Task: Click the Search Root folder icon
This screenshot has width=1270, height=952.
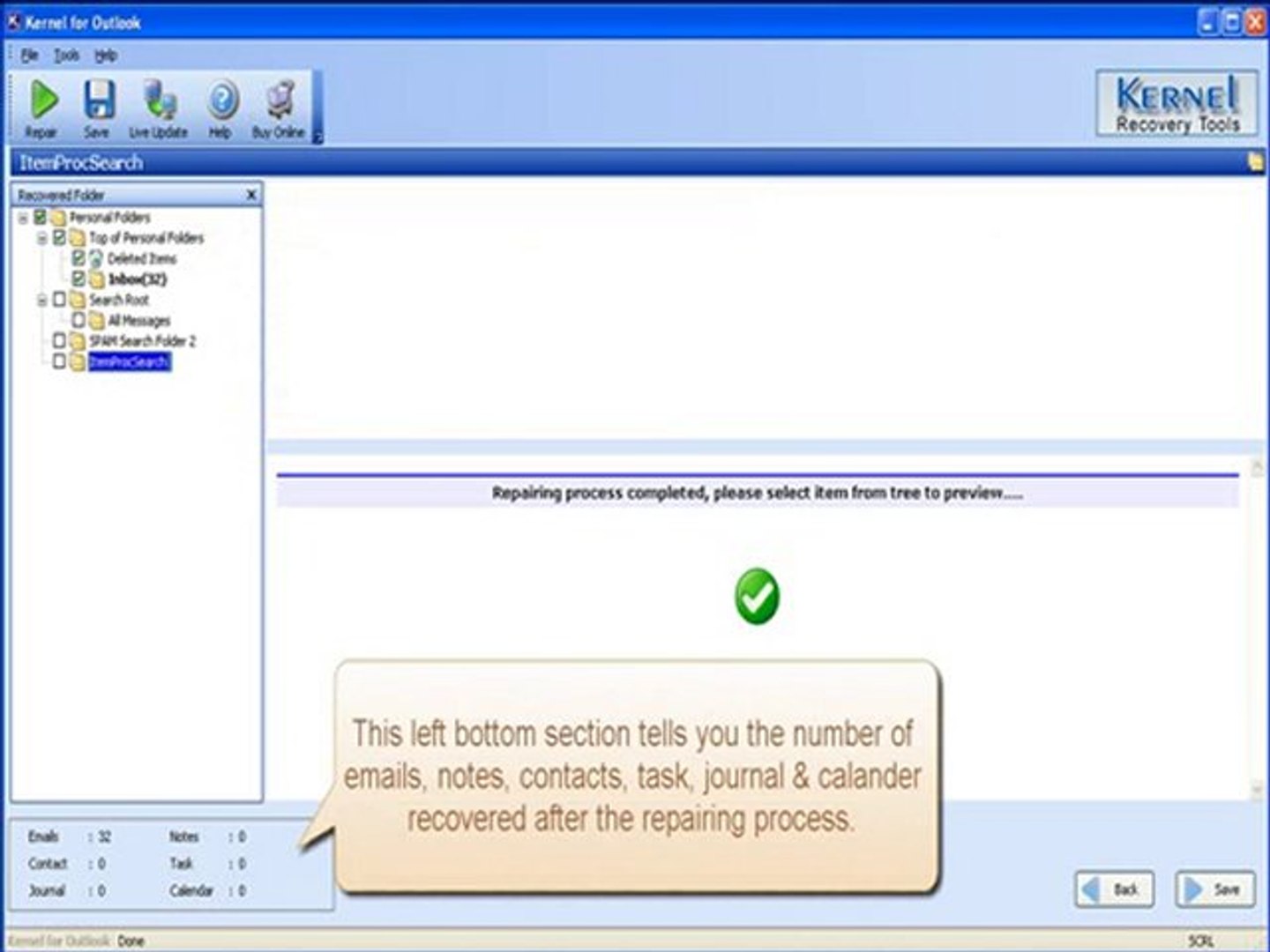Action: coord(78,300)
